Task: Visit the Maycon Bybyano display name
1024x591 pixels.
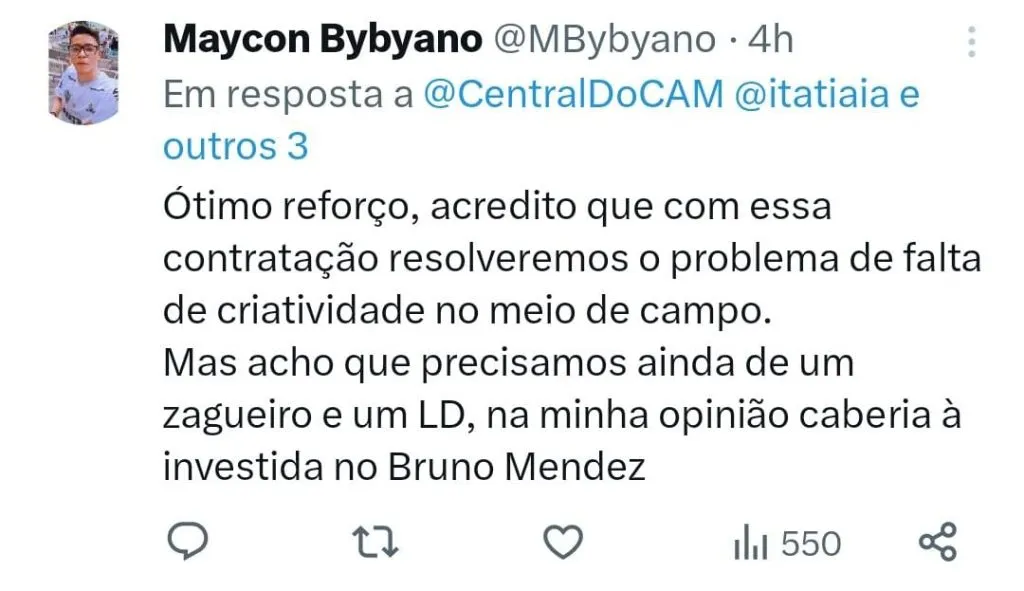Action: (x=323, y=40)
